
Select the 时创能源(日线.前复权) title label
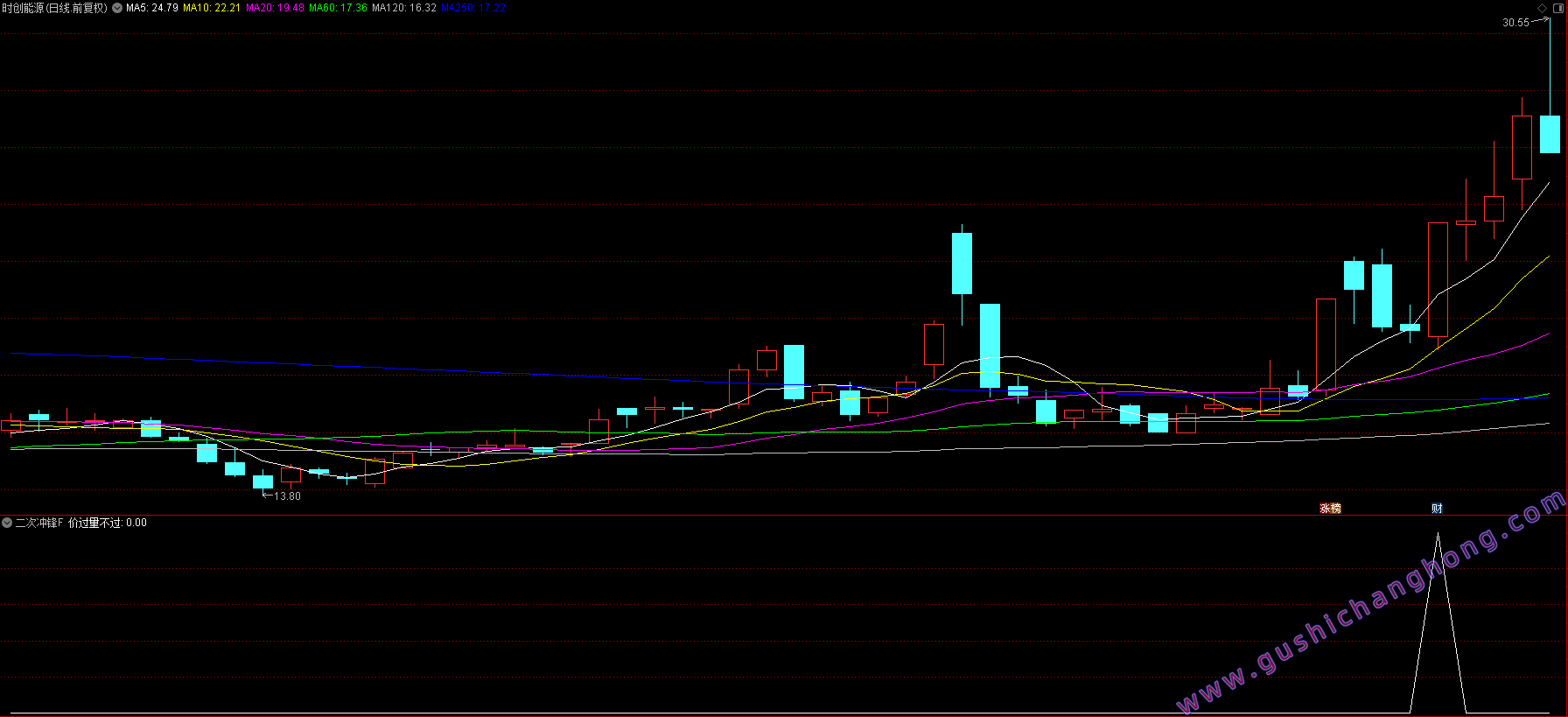54,8
